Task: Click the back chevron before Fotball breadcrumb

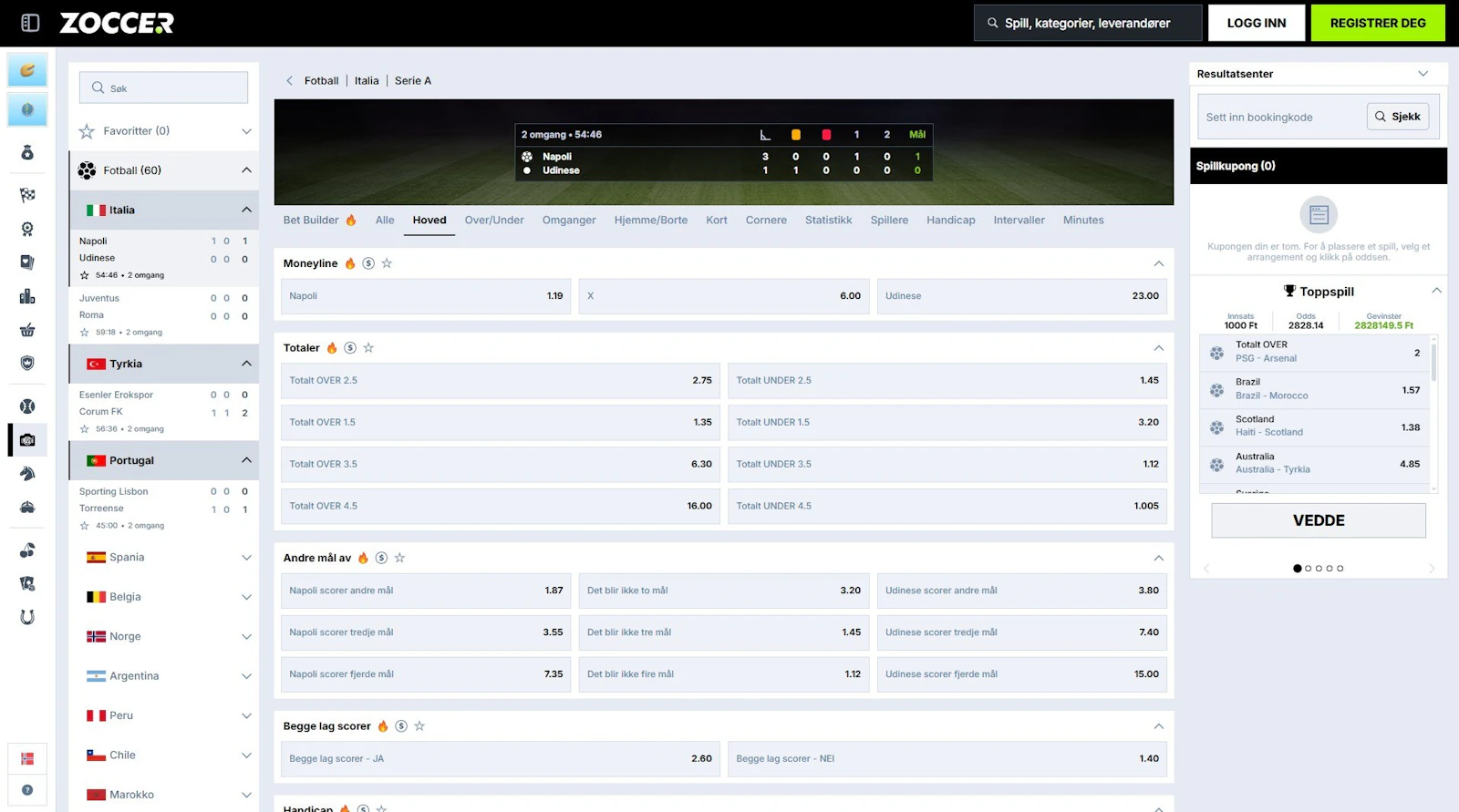Action: 290,81
